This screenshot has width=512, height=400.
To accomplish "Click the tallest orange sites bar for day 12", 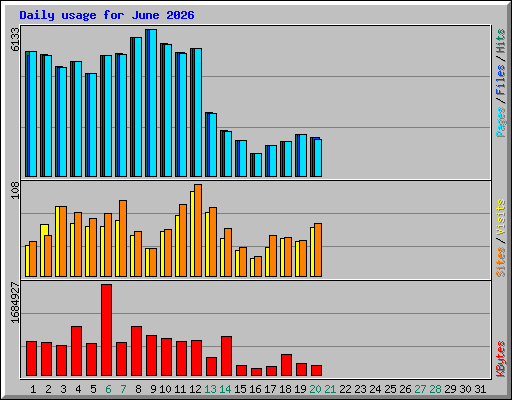I will 198,231.
